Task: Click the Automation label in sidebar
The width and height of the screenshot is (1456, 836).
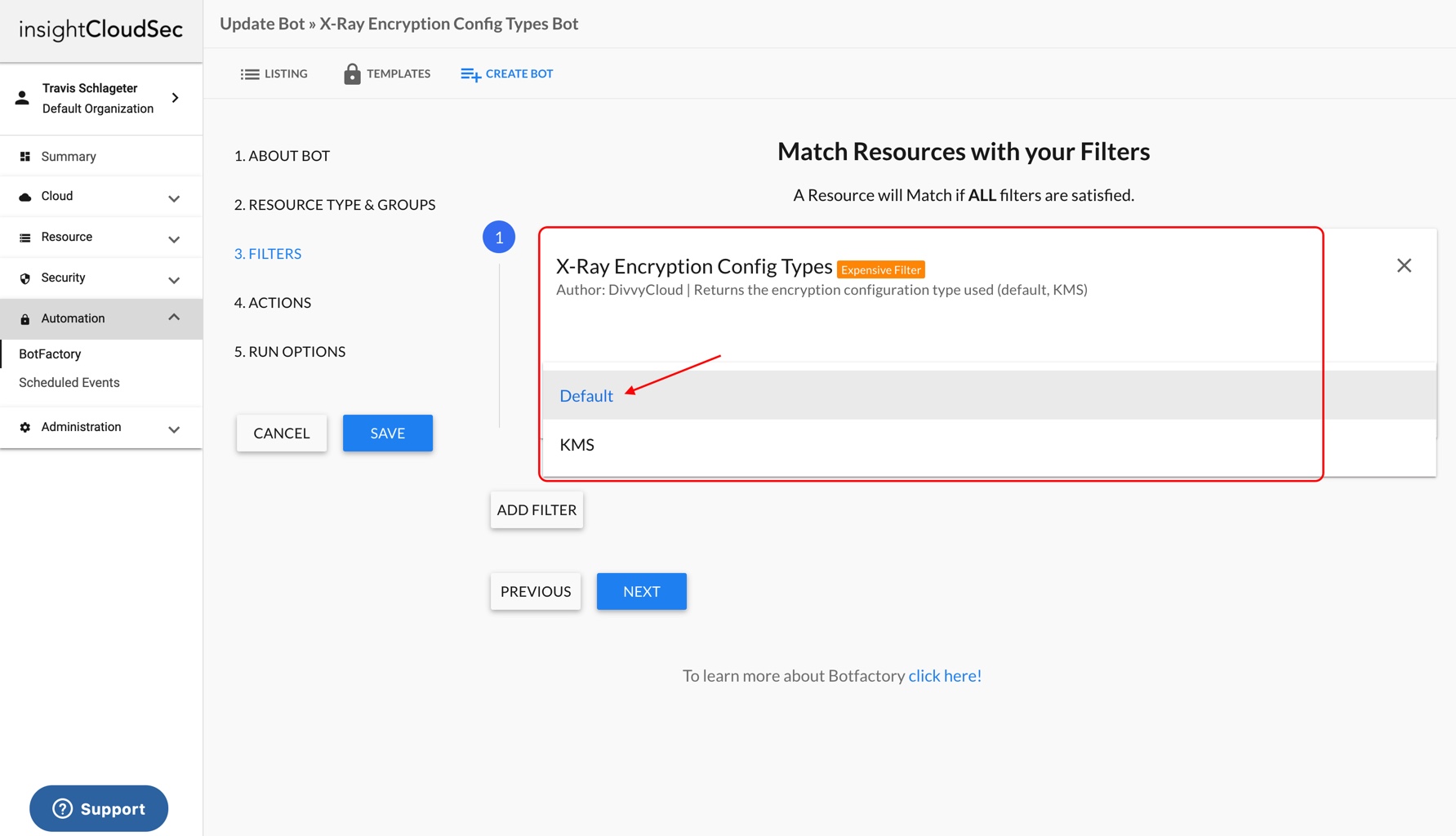Action: pos(73,319)
